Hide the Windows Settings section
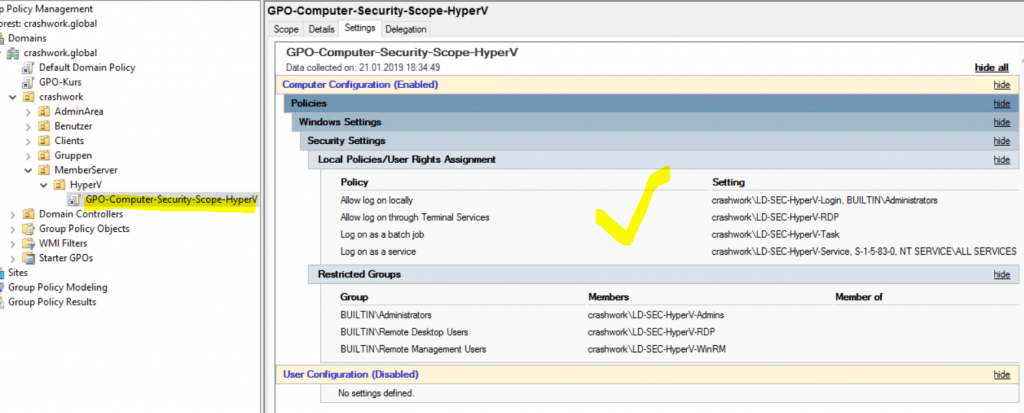The width and height of the screenshot is (1024, 413). [x=1002, y=122]
